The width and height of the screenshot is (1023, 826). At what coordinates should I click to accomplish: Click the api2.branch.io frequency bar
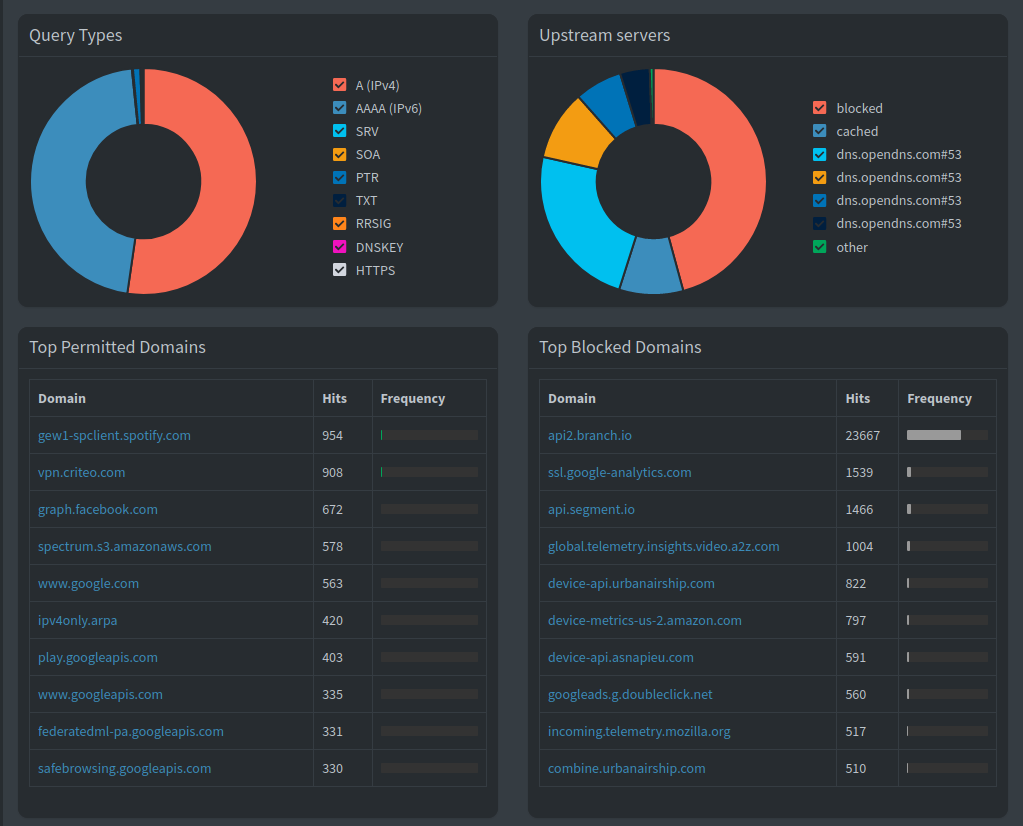click(x=947, y=435)
